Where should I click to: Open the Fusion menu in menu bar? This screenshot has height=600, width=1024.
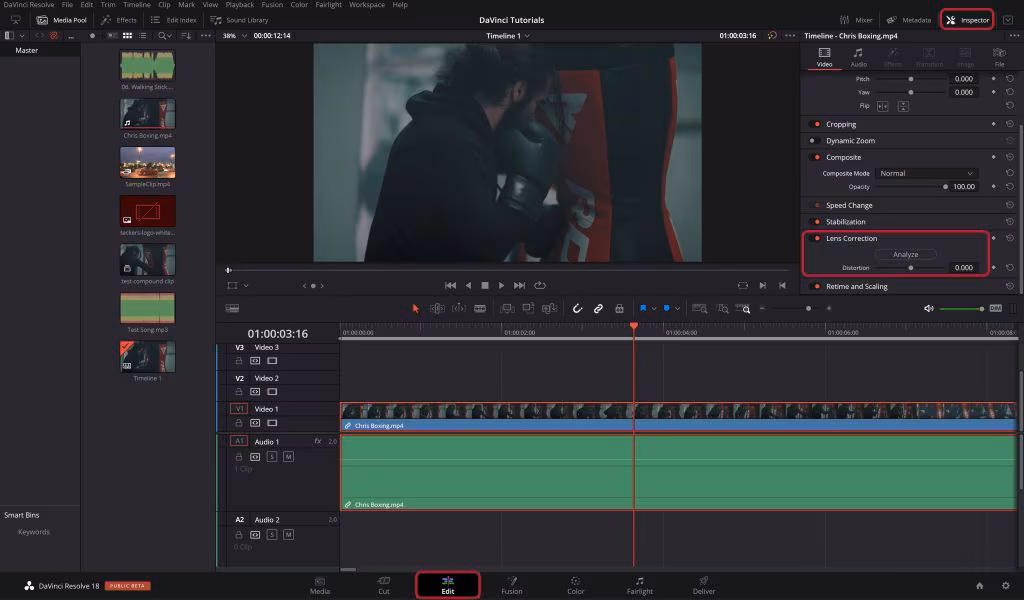pyautogui.click(x=272, y=5)
